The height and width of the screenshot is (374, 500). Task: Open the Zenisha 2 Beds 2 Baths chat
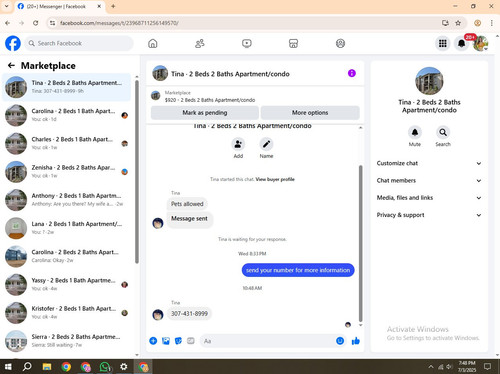[66, 172]
